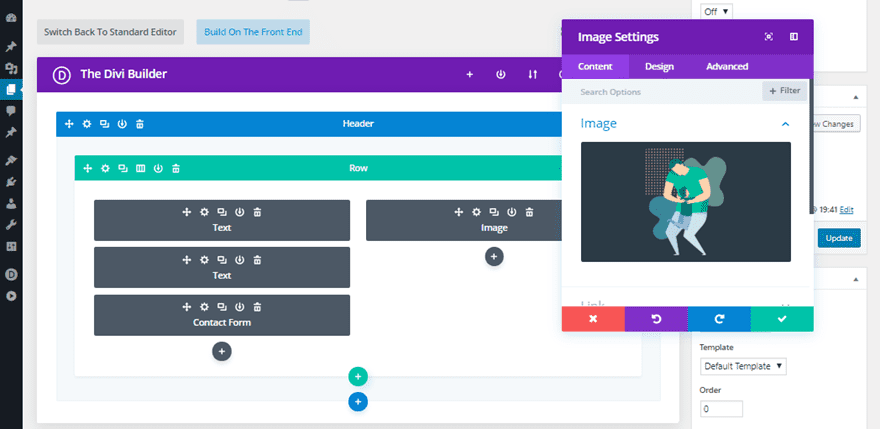Click the Search Options field
The height and width of the screenshot is (429, 880).
[662, 92]
